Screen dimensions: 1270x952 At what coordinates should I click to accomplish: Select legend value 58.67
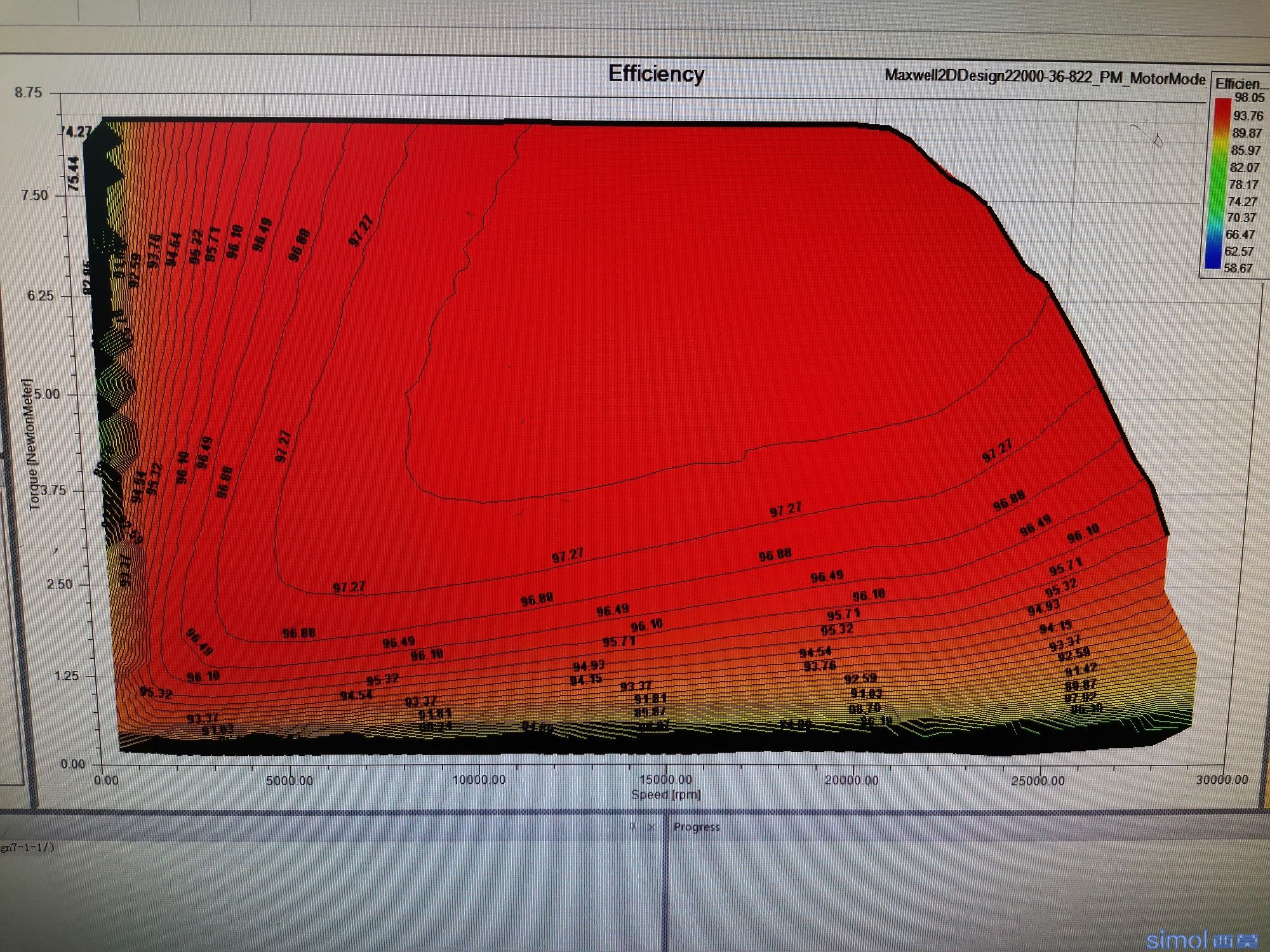coord(1238,268)
